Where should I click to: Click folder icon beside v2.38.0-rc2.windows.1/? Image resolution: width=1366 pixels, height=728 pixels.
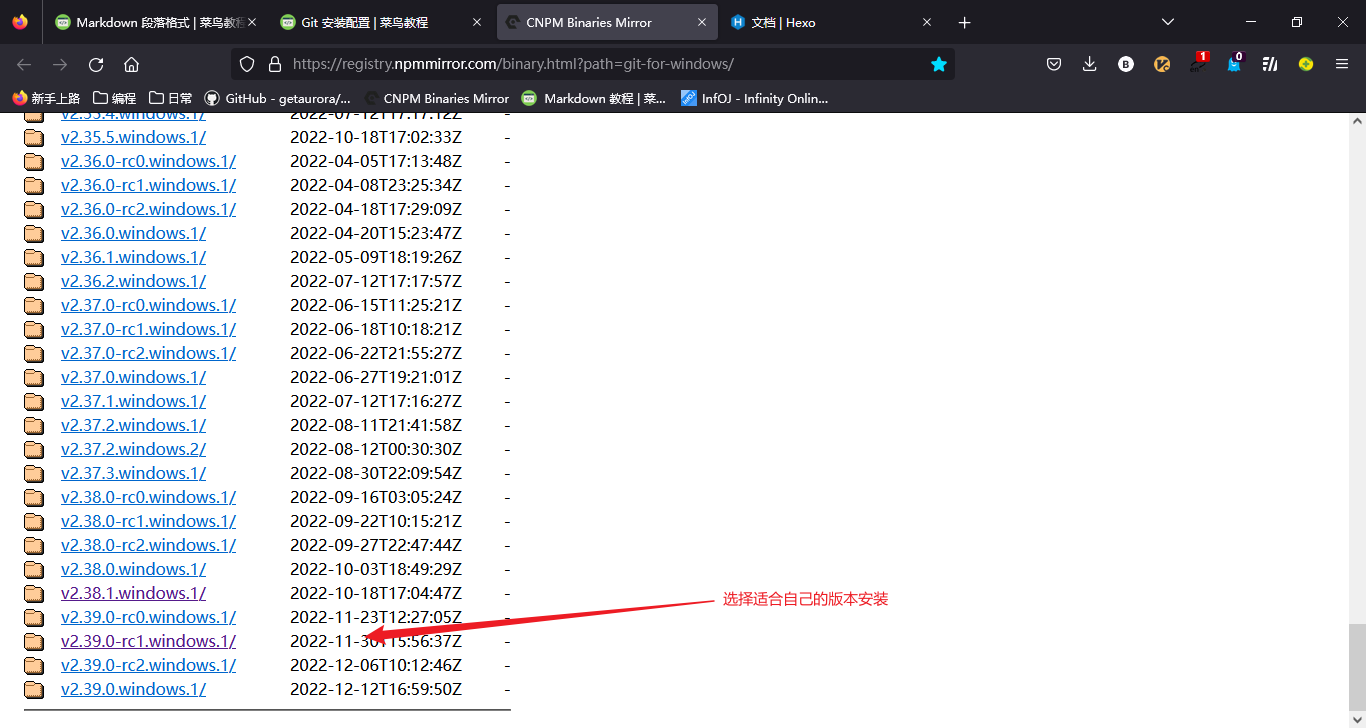pyautogui.click(x=34, y=546)
